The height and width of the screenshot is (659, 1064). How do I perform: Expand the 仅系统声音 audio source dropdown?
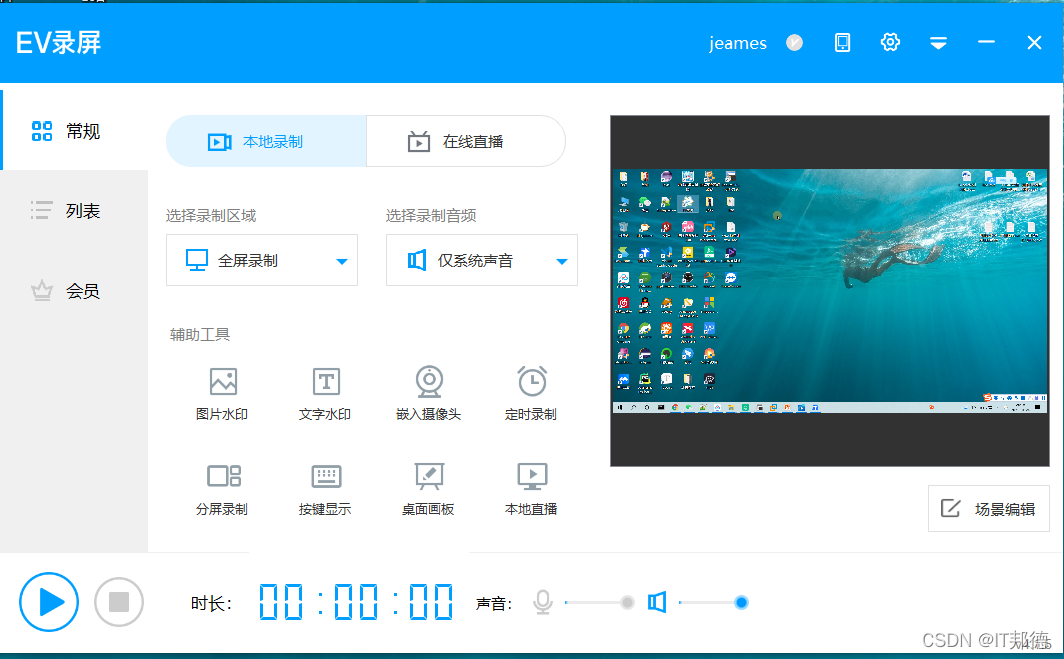click(x=482, y=261)
